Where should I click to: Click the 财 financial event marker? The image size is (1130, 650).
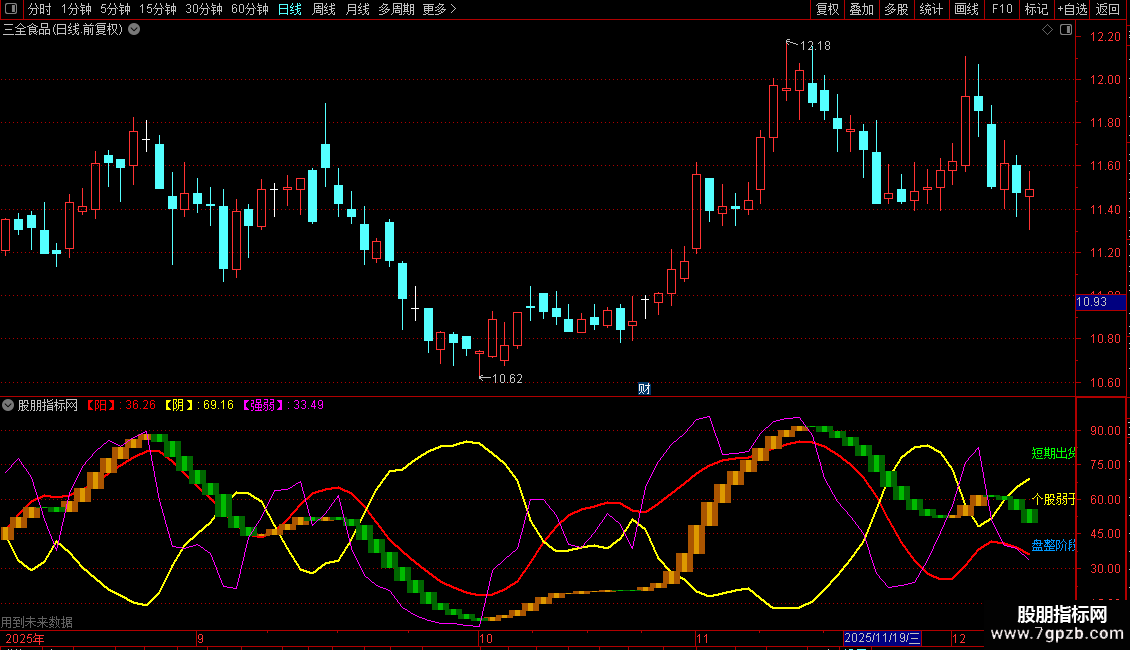click(644, 388)
